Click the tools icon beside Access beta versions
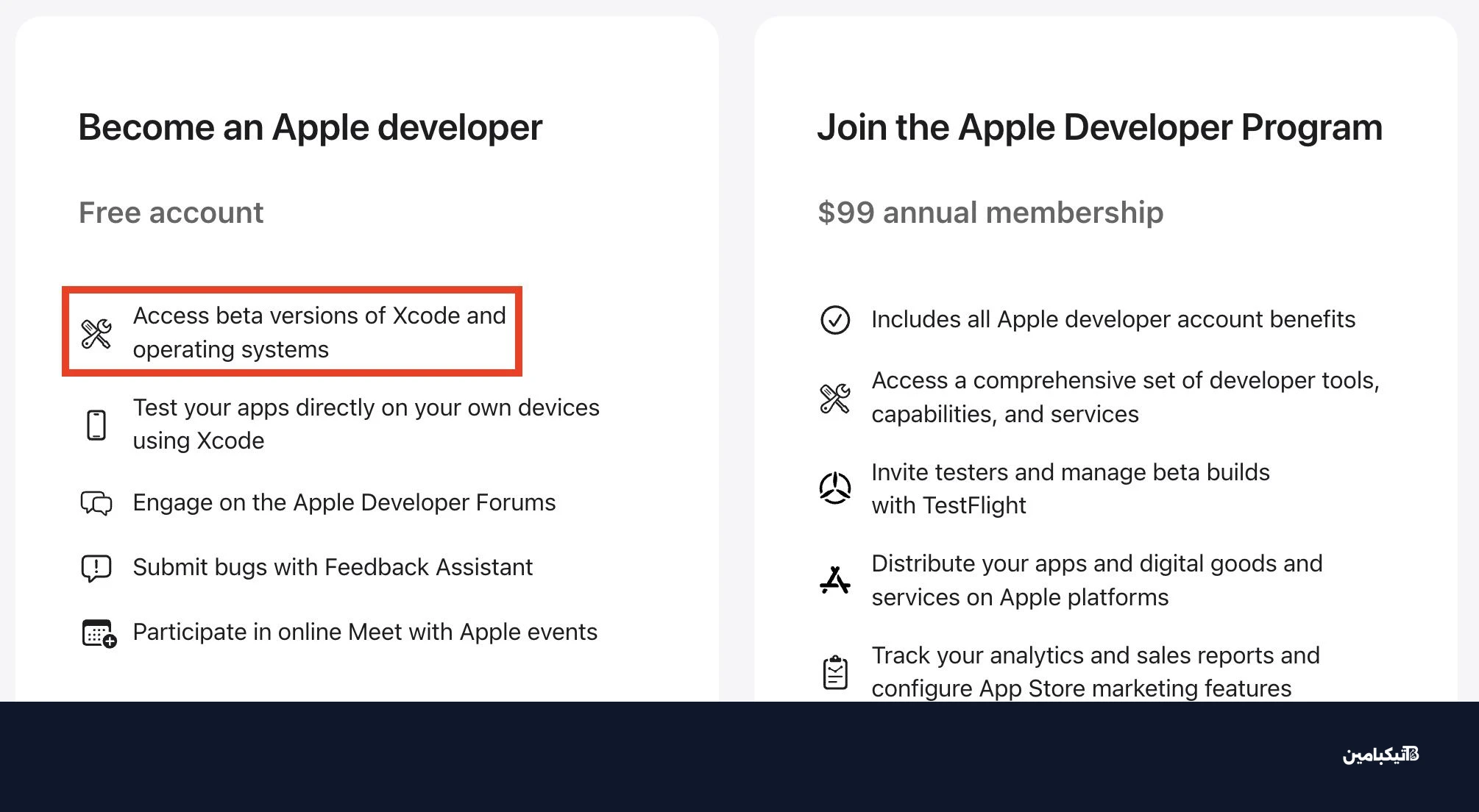The image size is (1479, 812). (x=96, y=334)
